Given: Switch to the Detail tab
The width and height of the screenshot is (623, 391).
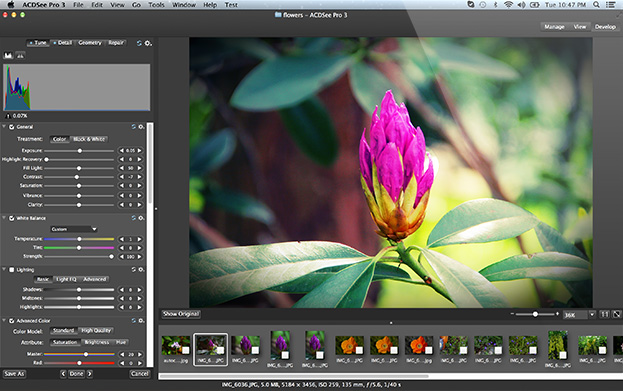Looking at the screenshot, I should pos(63,43).
